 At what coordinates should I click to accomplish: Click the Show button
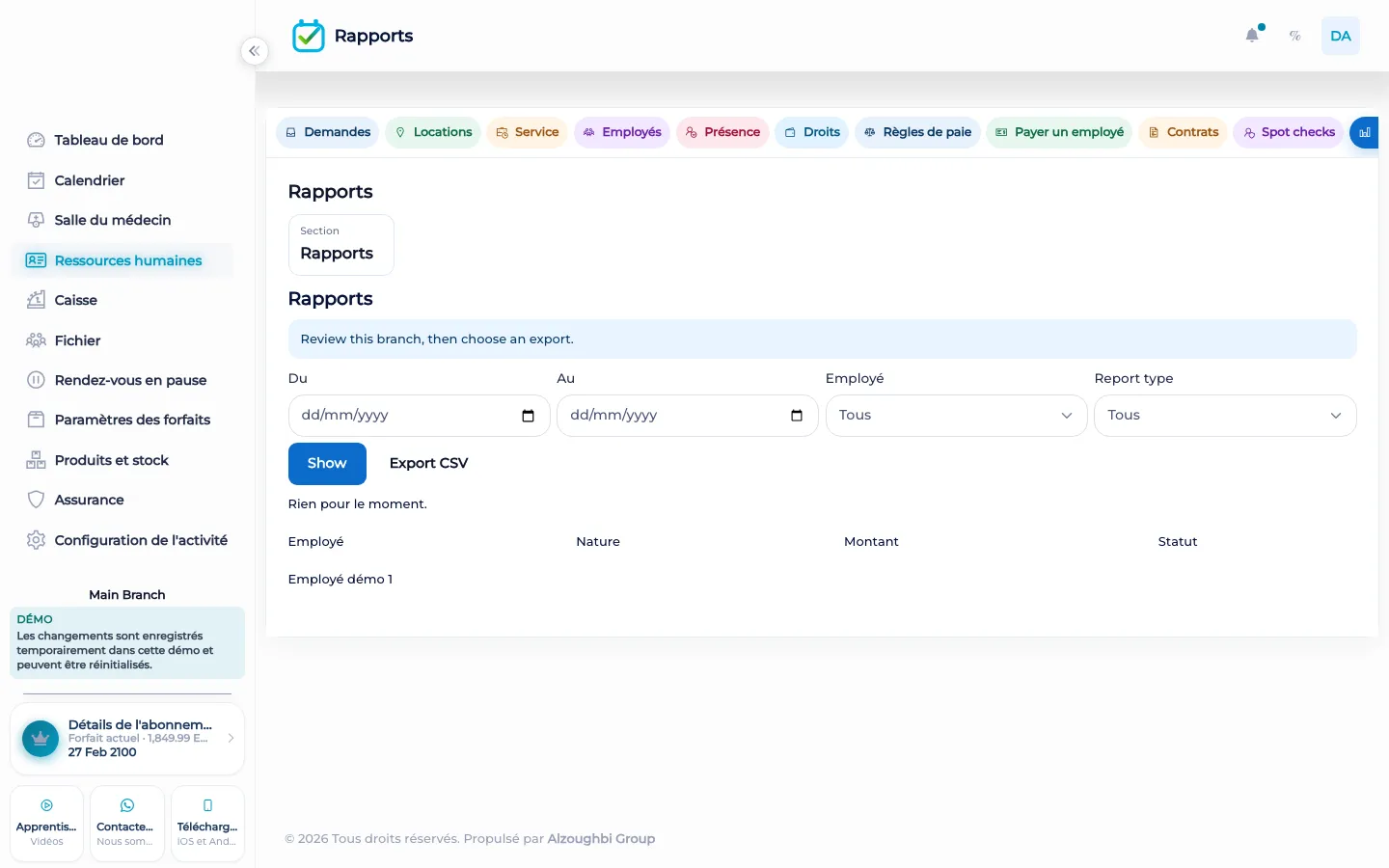[x=327, y=464]
